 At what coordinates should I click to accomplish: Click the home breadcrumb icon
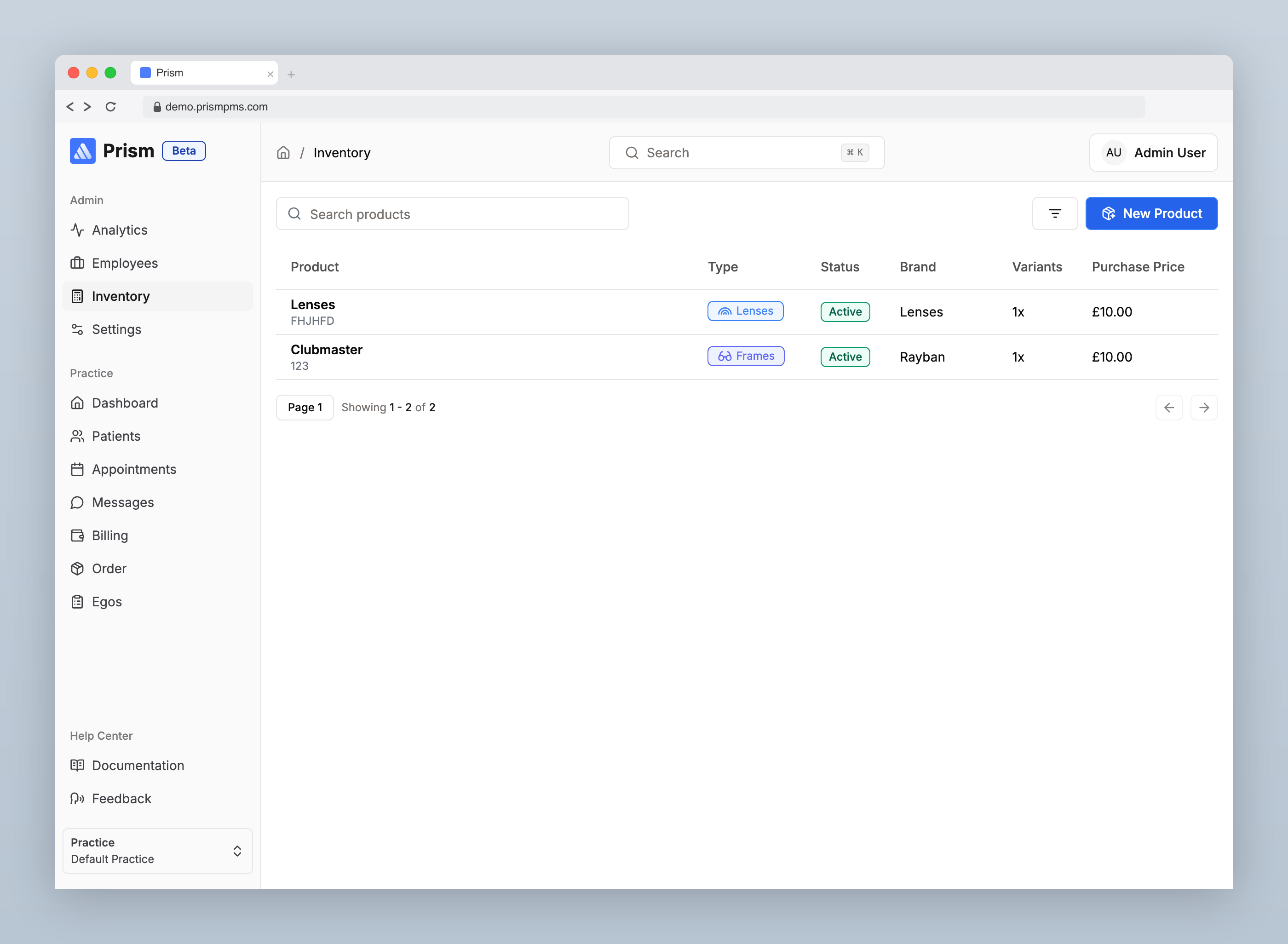283,153
